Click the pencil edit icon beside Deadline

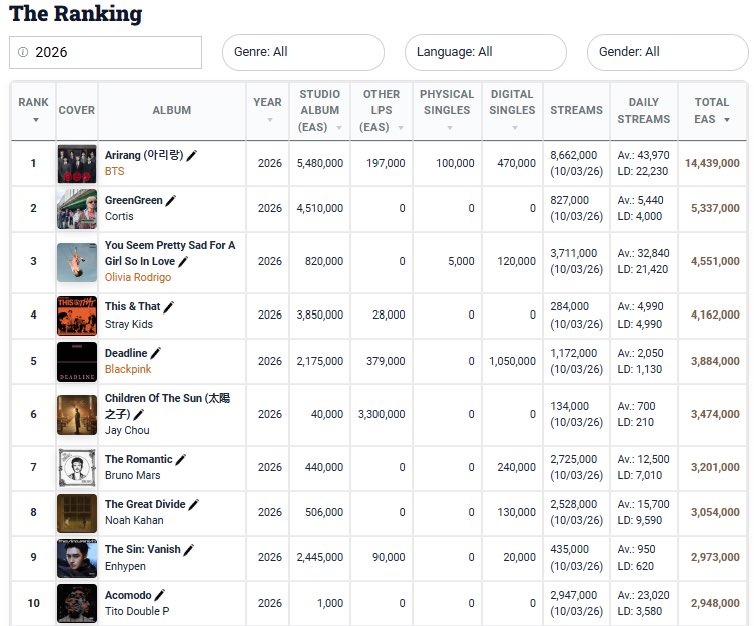155,353
